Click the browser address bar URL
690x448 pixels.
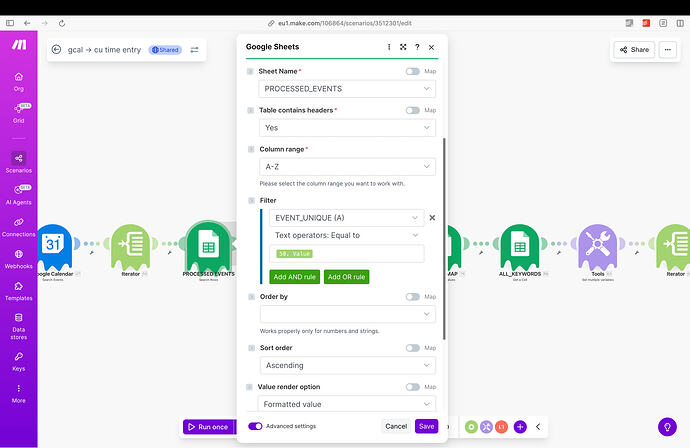click(344, 23)
